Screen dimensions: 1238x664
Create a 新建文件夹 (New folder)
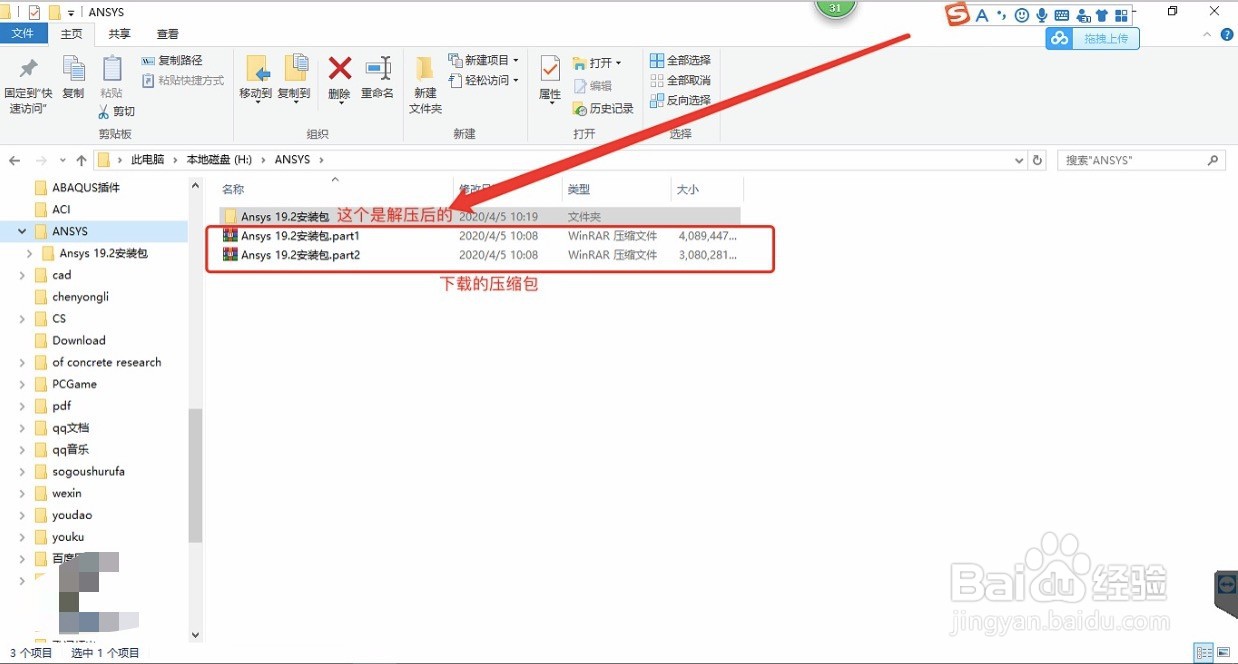click(x=425, y=84)
